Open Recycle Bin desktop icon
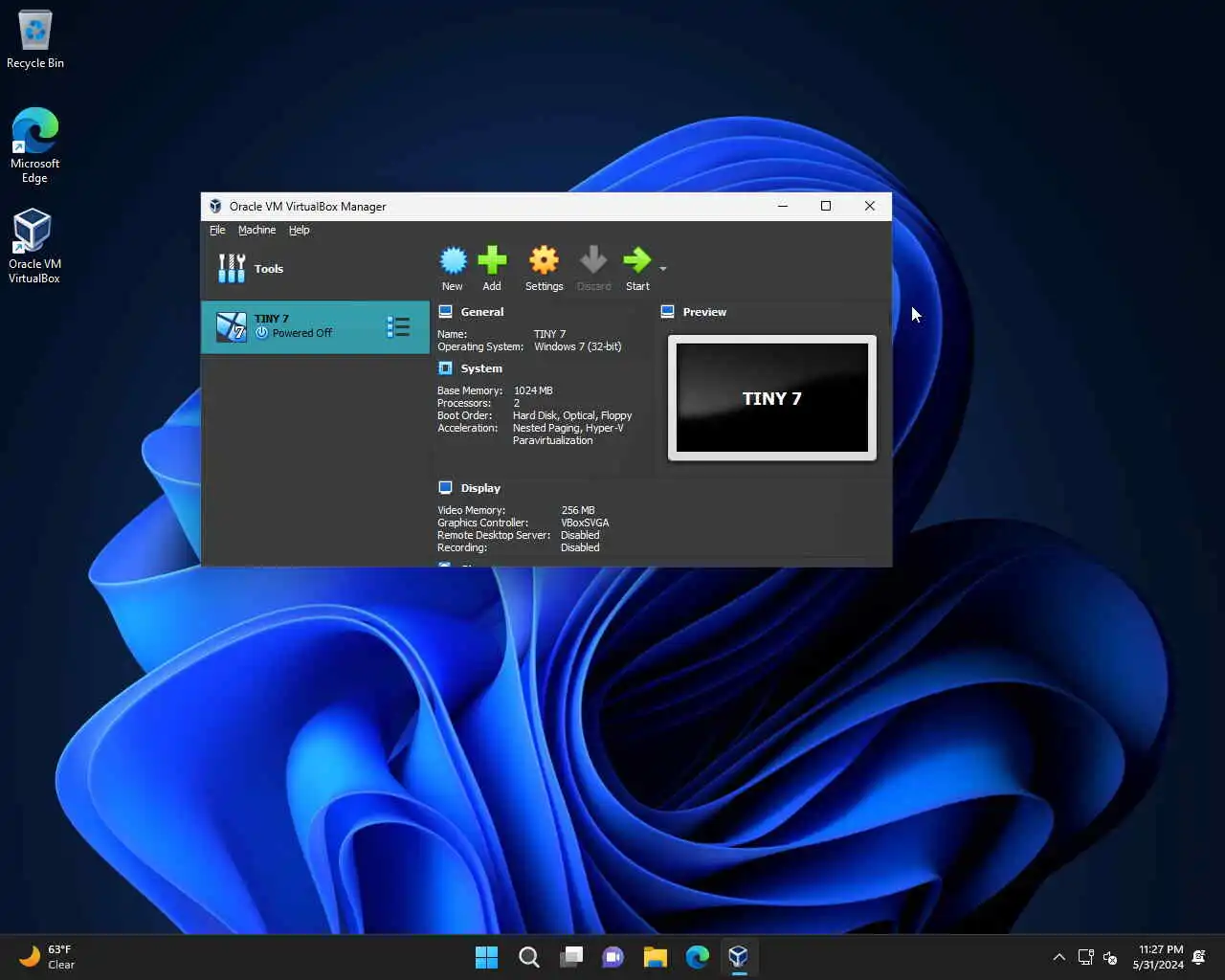1225x980 pixels. point(35,39)
